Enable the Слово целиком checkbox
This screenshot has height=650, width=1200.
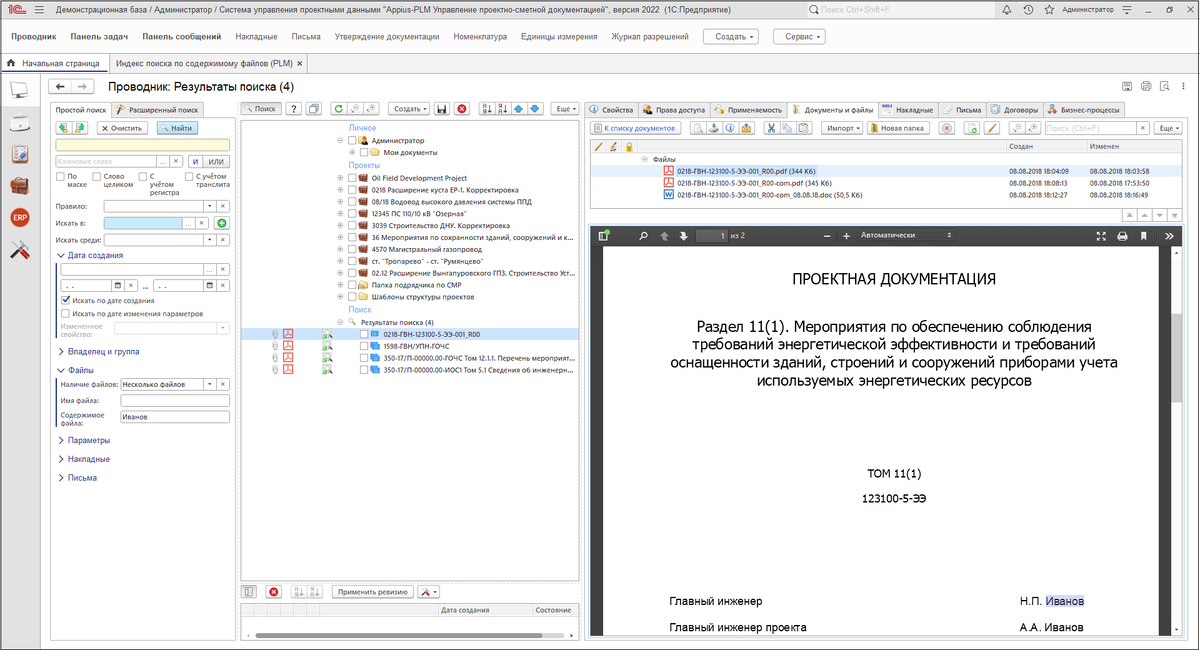click(x=96, y=177)
